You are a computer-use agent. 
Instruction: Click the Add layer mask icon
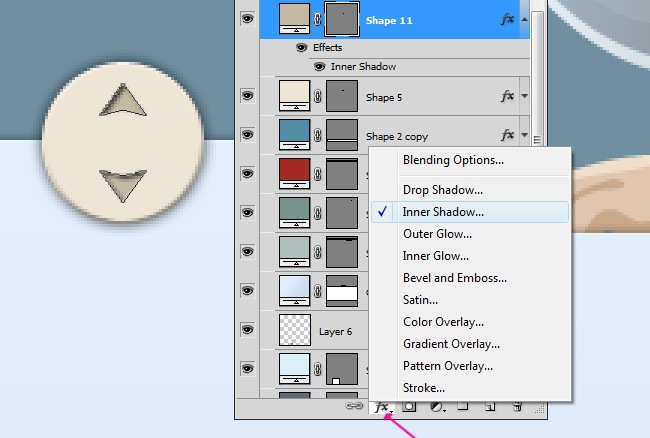click(x=409, y=407)
